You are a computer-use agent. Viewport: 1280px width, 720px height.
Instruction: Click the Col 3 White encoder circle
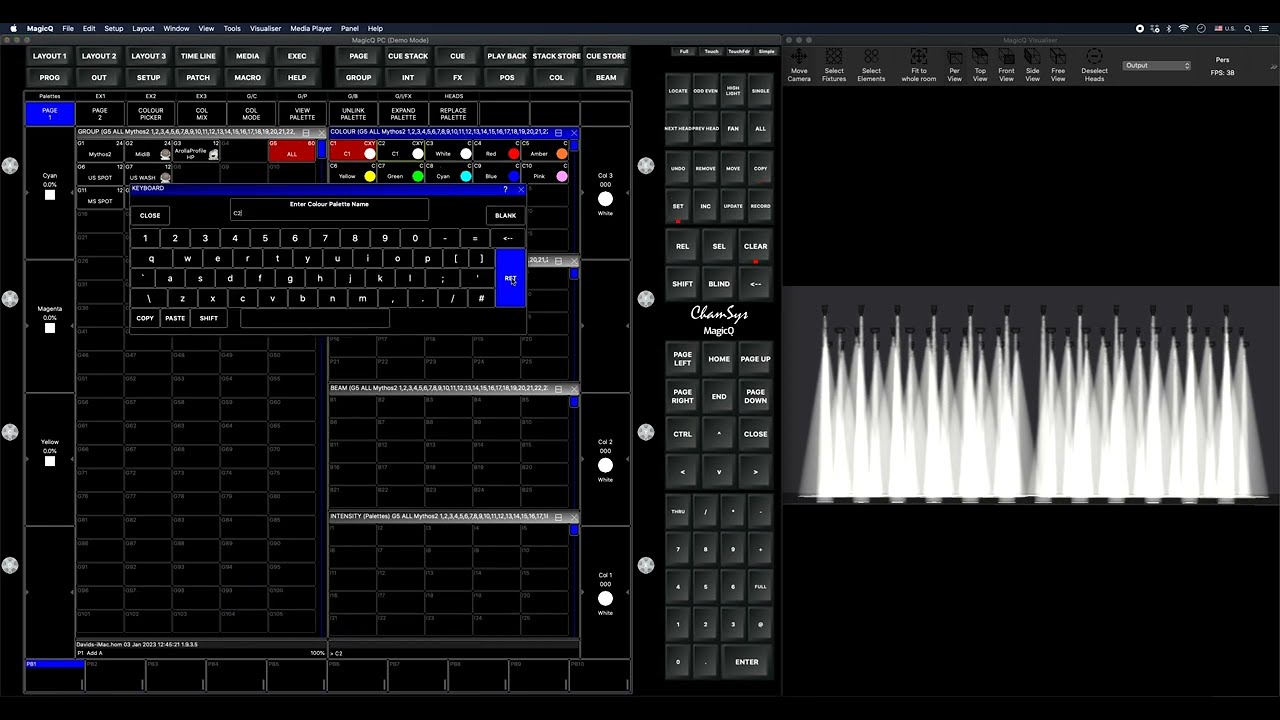(x=605, y=199)
